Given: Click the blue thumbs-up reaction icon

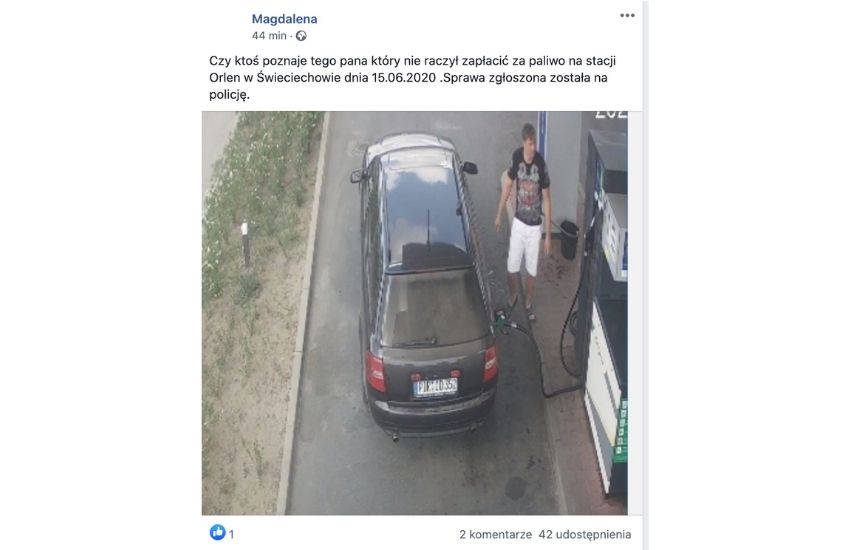Looking at the screenshot, I should click(217, 533).
